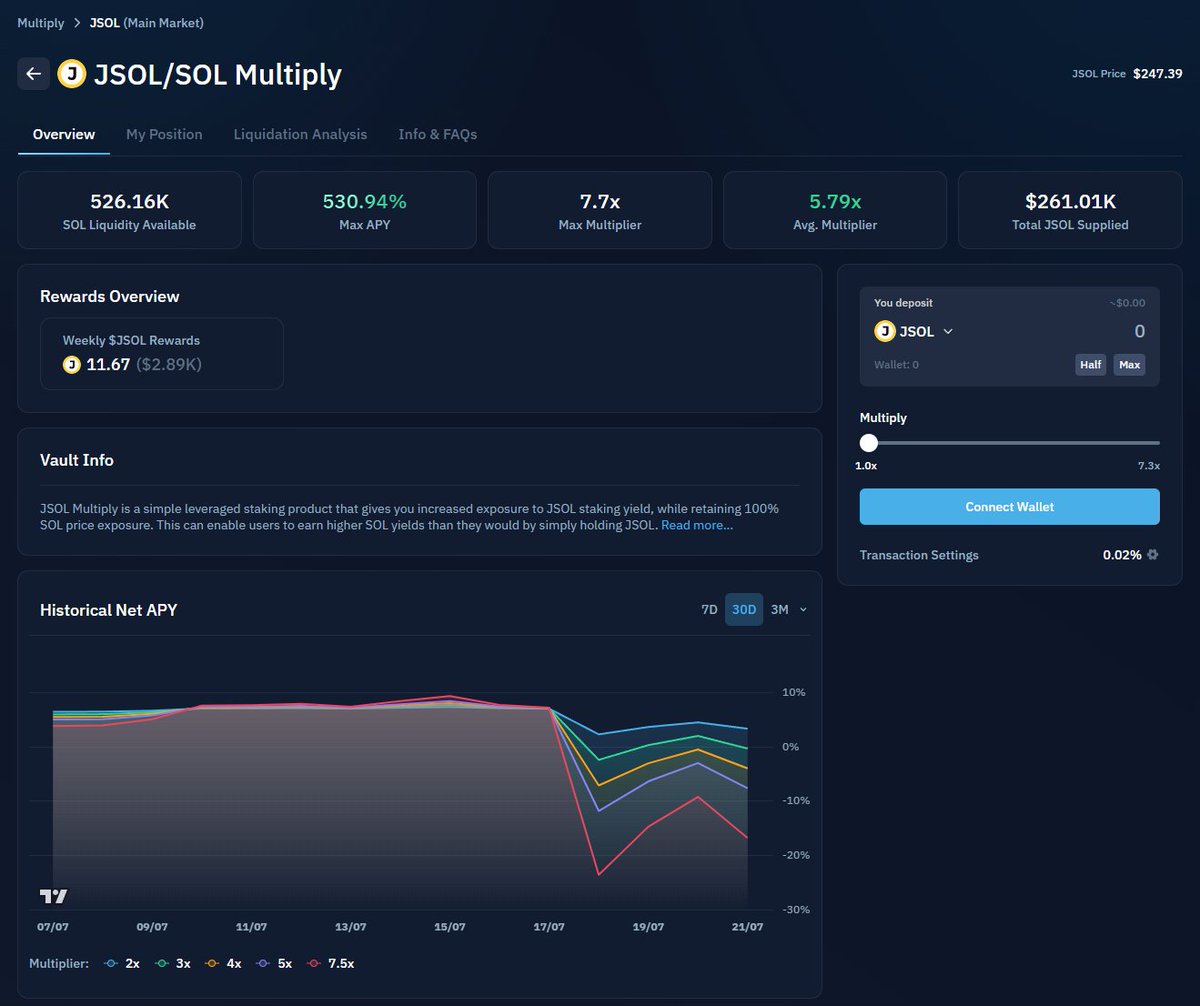The image size is (1200, 1006).
Task: Toggle the 3x multiplier legend line
Action: click(172, 963)
